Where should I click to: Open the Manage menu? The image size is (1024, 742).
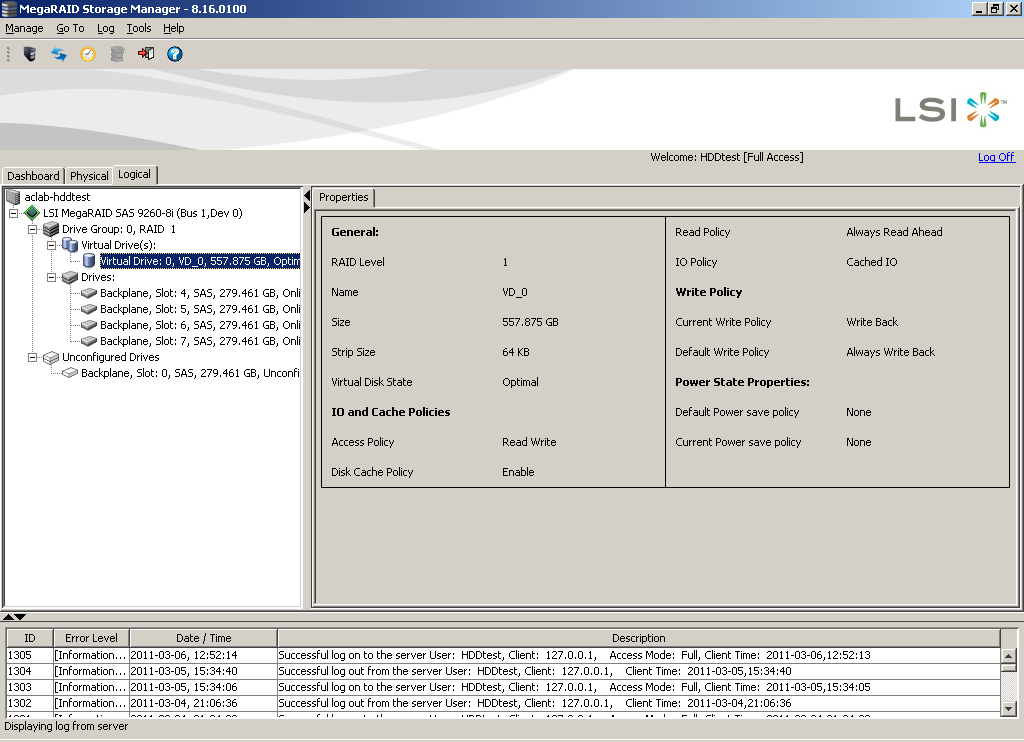pyautogui.click(x=24, y=29)
